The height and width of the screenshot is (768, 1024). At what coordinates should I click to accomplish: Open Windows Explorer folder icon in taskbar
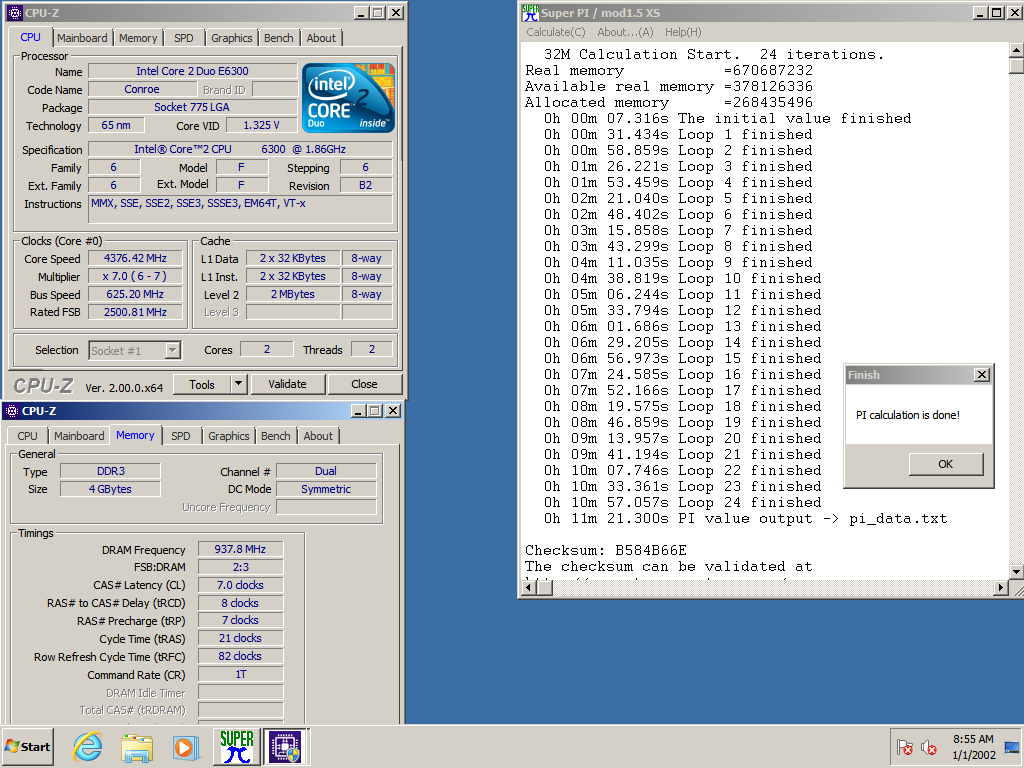137,746
